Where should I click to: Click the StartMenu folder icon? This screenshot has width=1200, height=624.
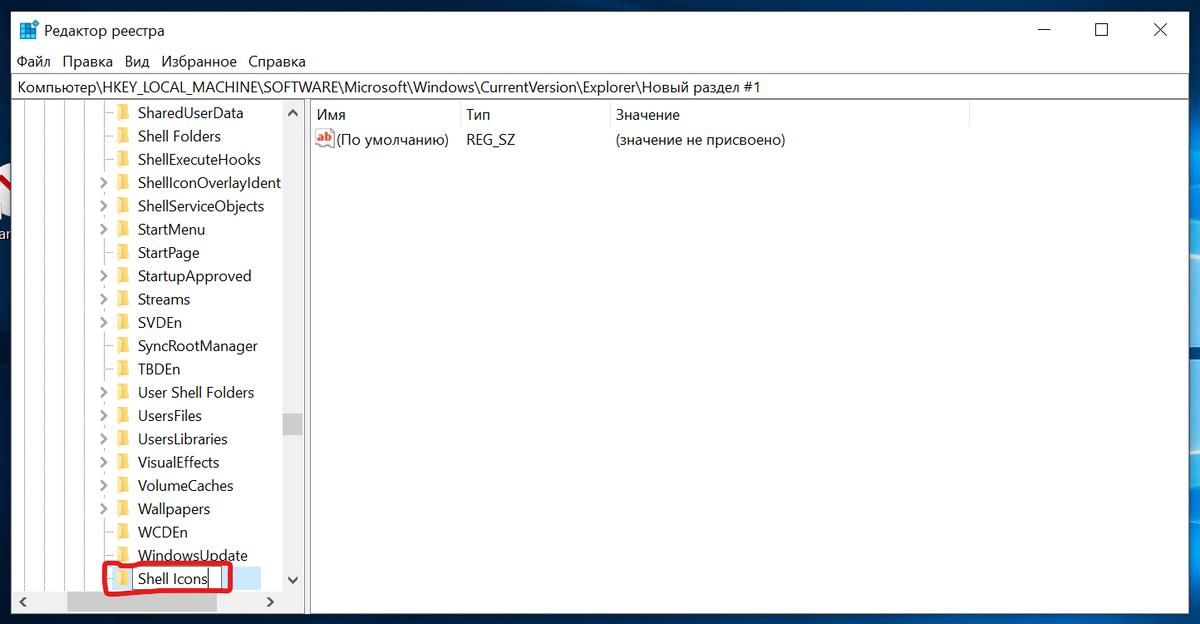(123, 229)
